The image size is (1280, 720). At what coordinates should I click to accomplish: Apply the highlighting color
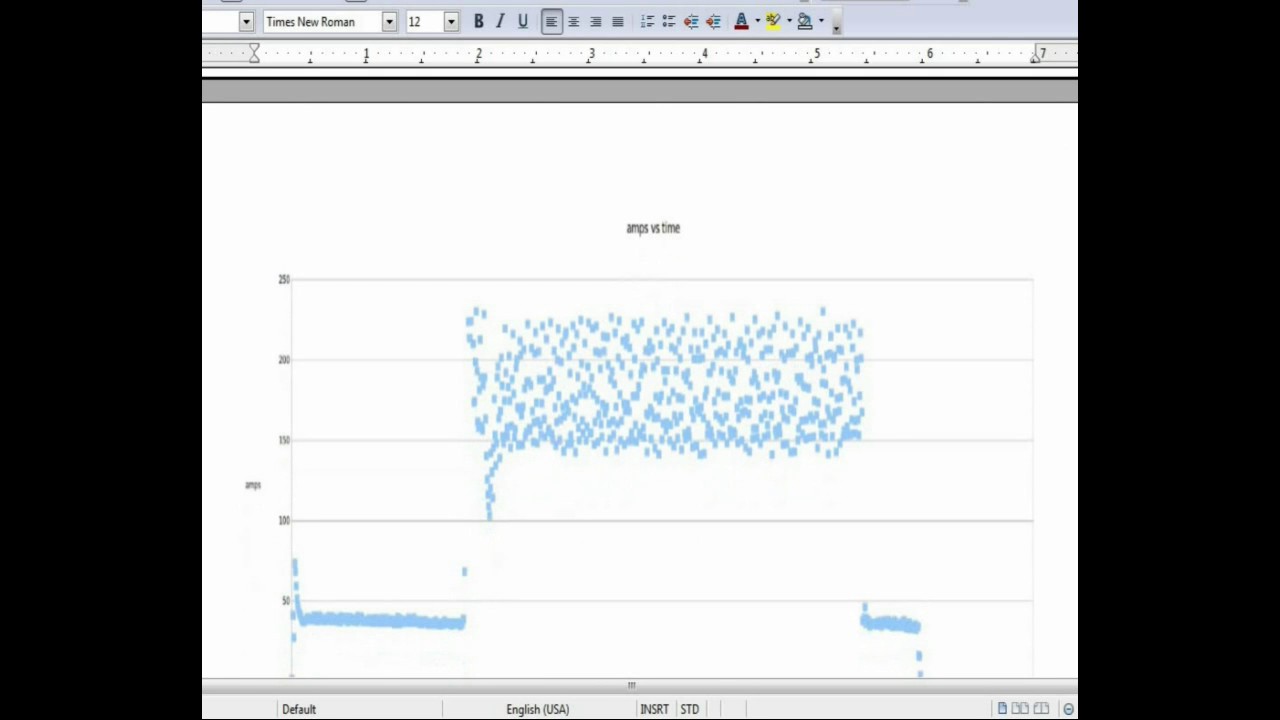coord(773,21)
